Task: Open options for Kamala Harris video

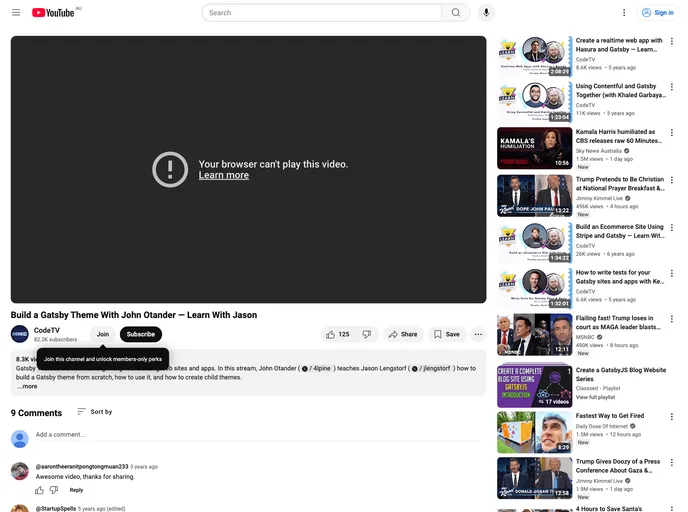Action: 672,132
